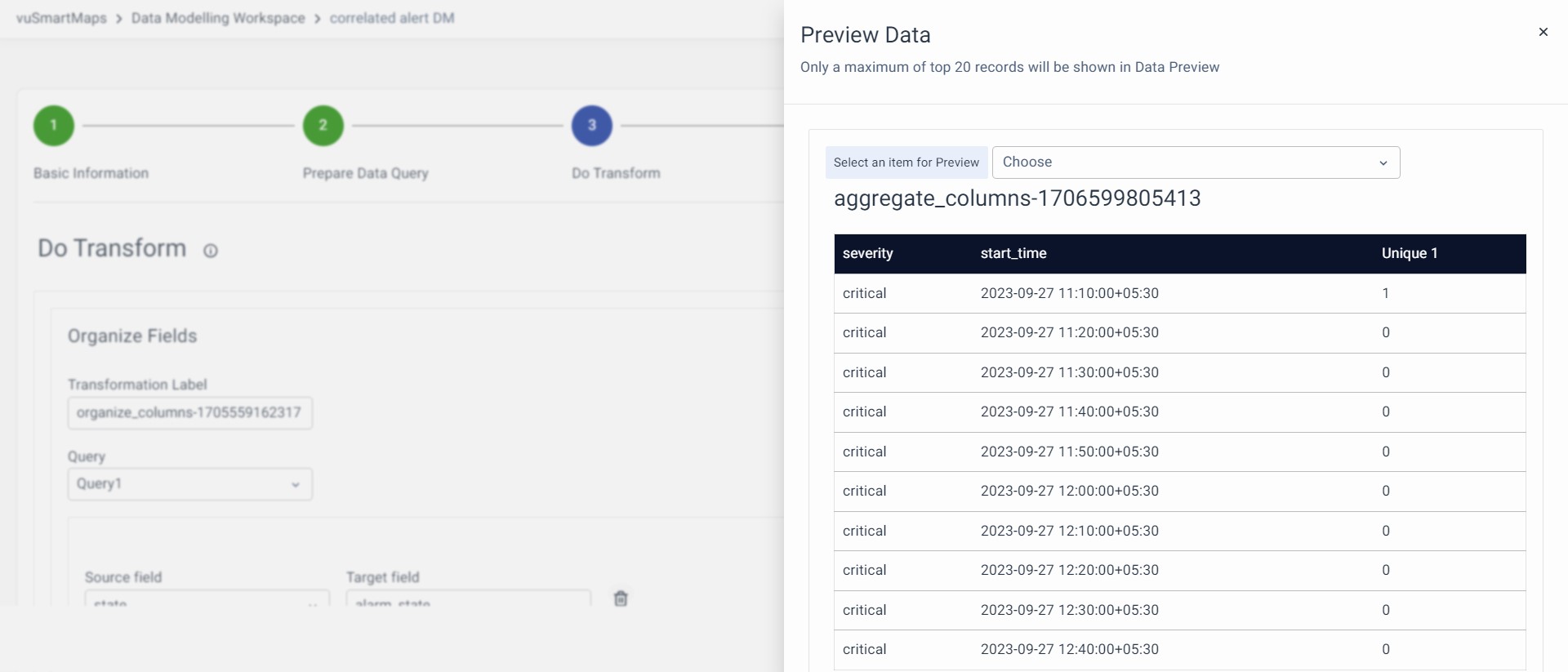The height and width of the screenshot is (672, 1568).
Task: Navigate to Data Modelling Workspace breadcrumb
Action: pos(218,18)
